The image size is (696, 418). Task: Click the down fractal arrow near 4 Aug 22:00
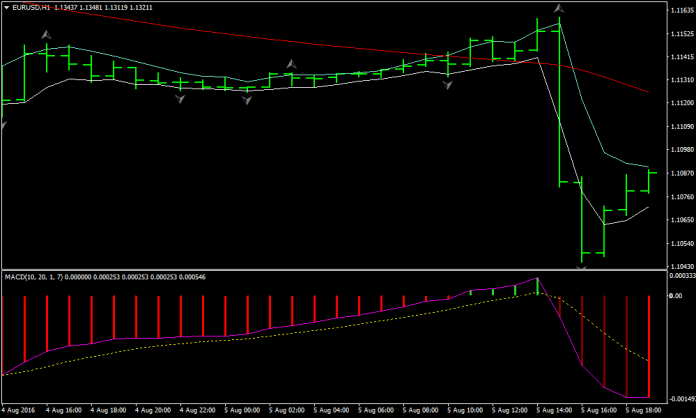pos(180,98)
